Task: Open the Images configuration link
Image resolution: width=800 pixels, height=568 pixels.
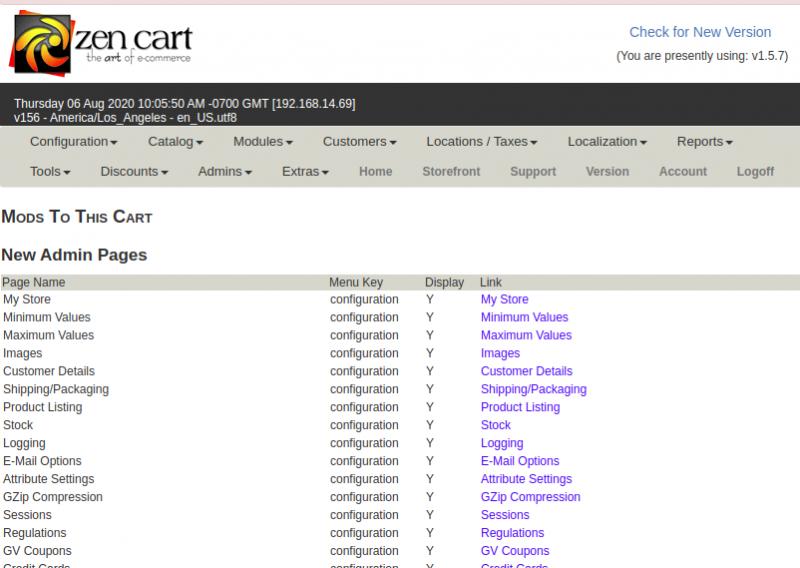Action: tap(500, 353)
